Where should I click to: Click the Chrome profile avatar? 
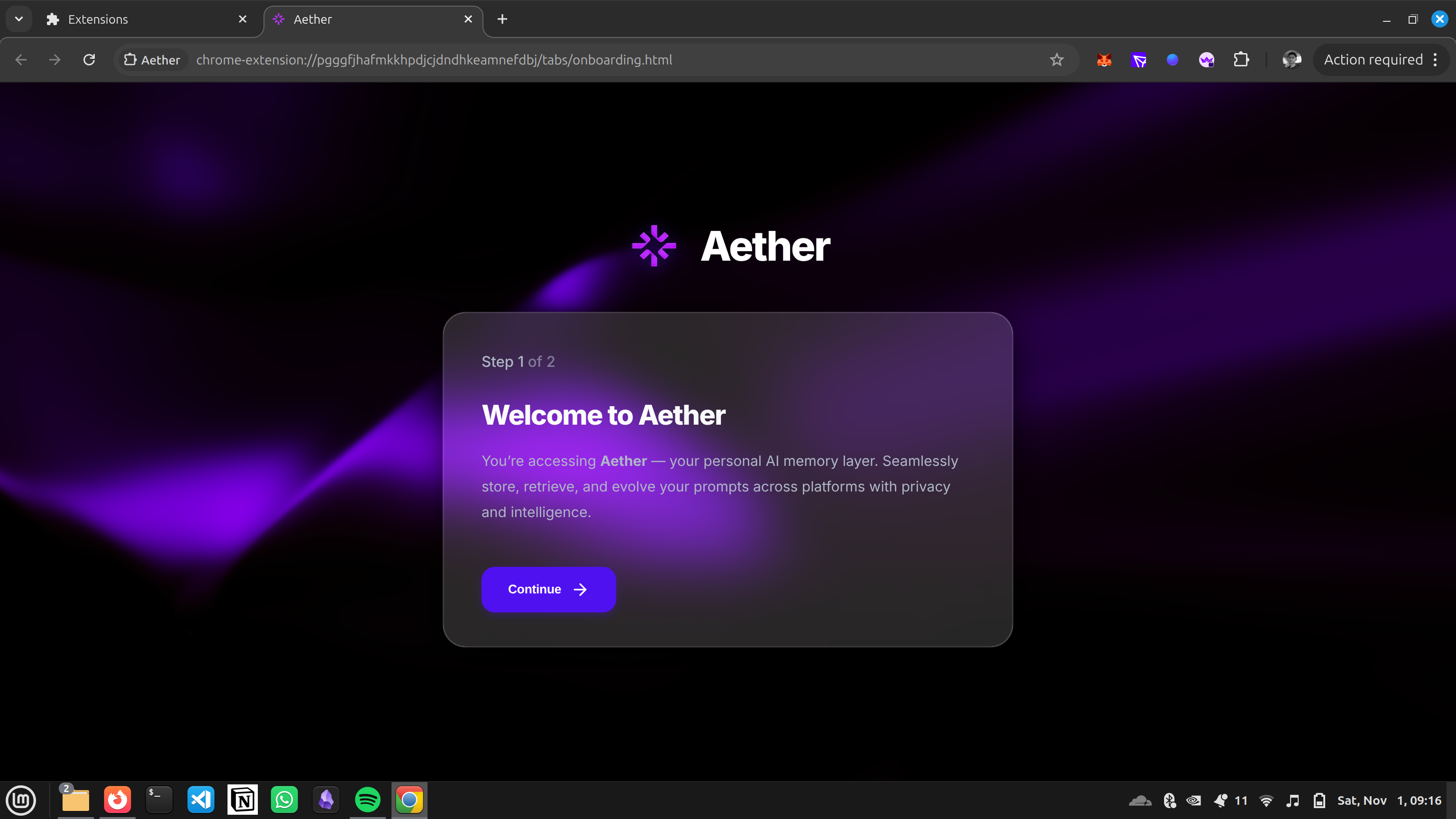click(x=1292, y=60)
